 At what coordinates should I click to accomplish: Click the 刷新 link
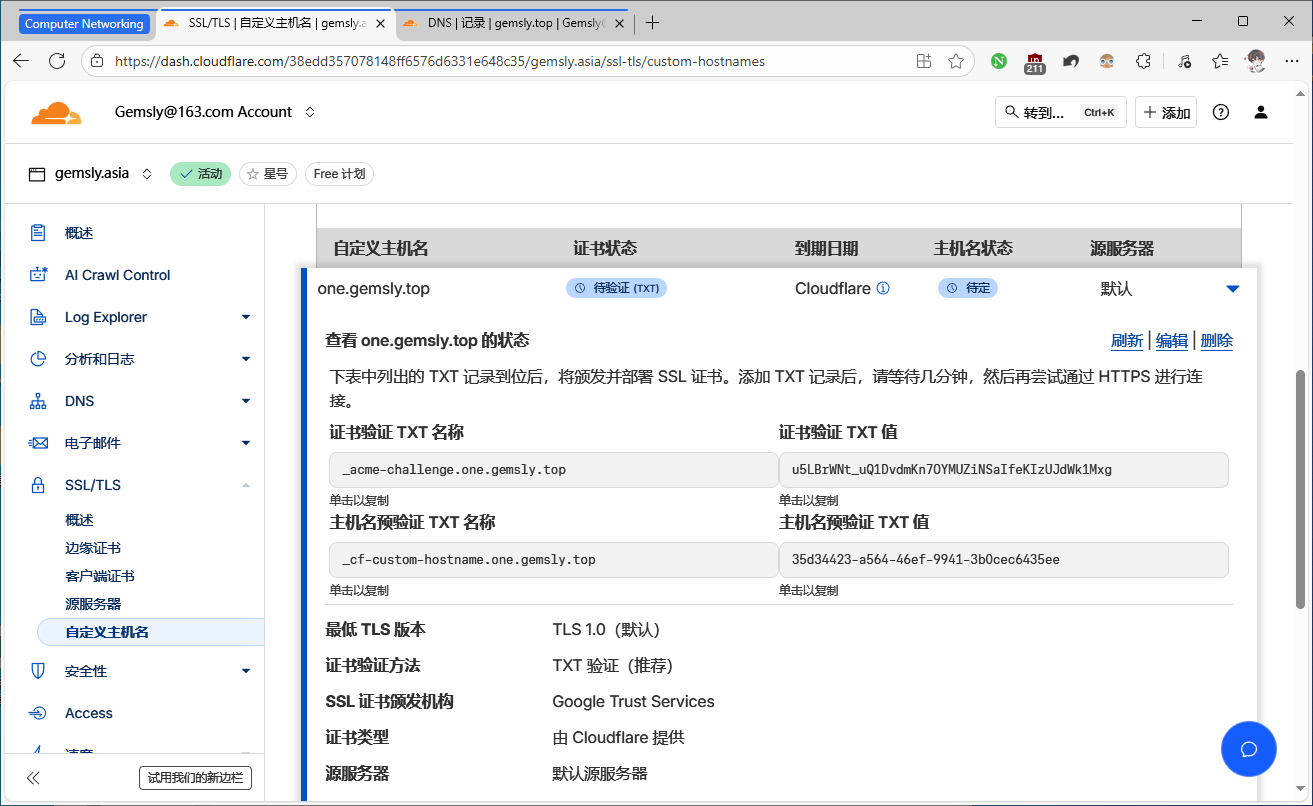tap(1127, 340)
